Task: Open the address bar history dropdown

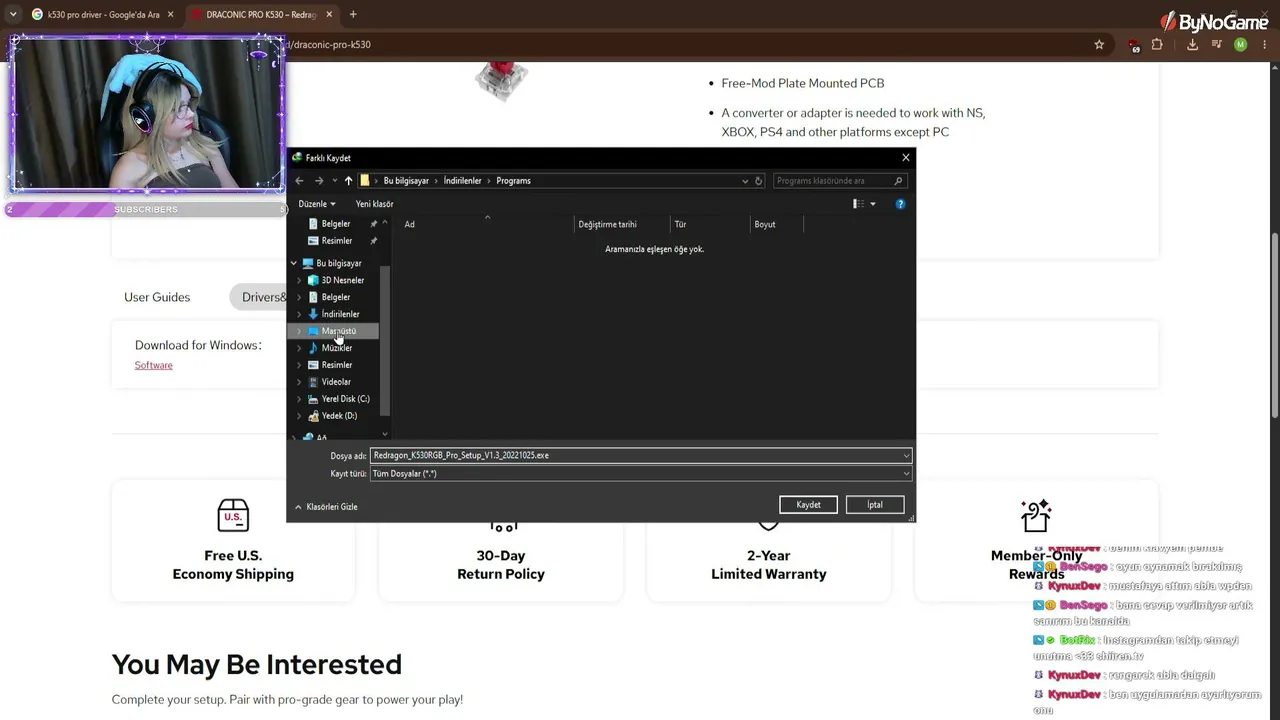Action: click(745, 181)
